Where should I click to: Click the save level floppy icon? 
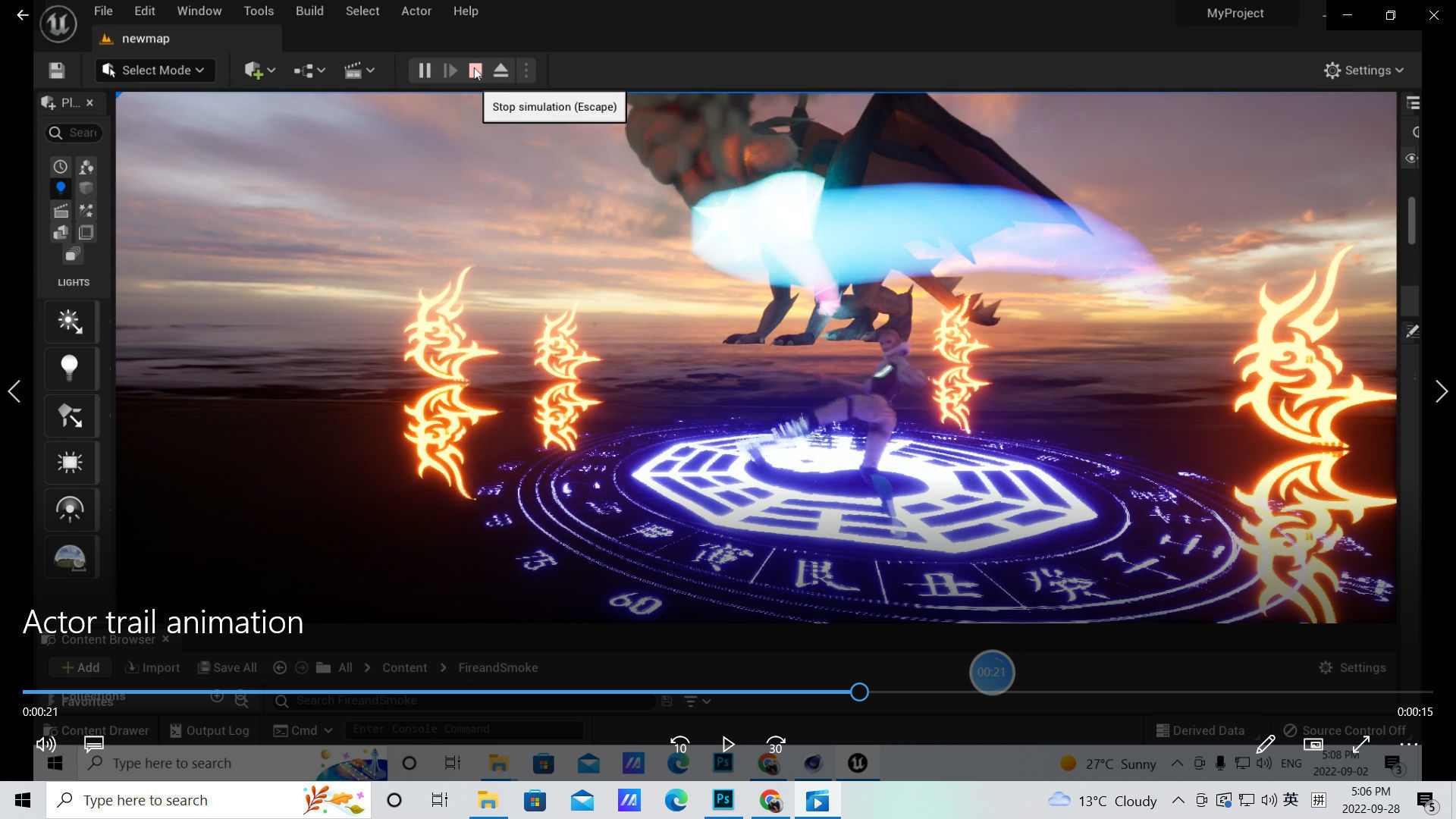pos(57,71)
